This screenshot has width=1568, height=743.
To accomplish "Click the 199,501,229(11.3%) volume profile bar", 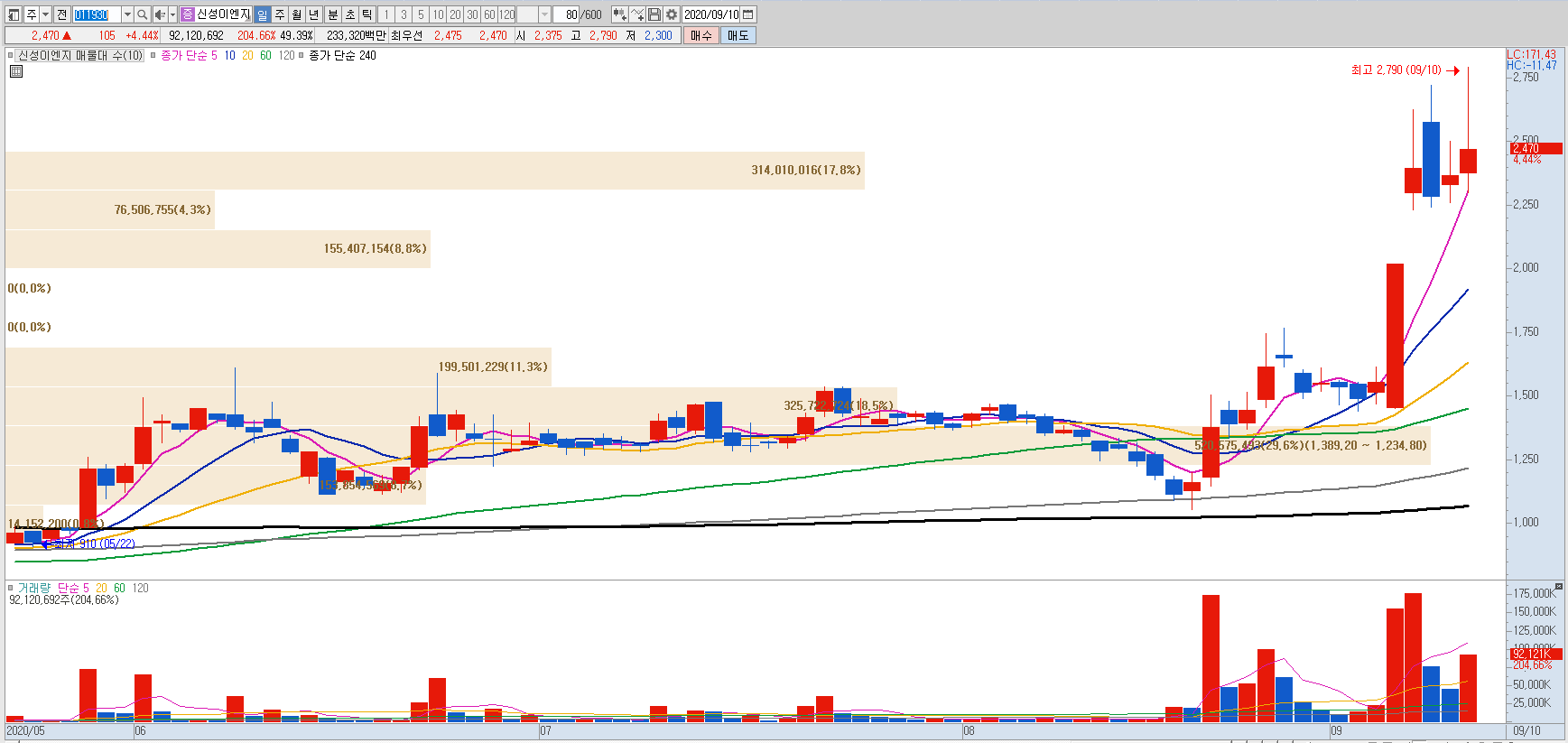I will click(278, 367).
